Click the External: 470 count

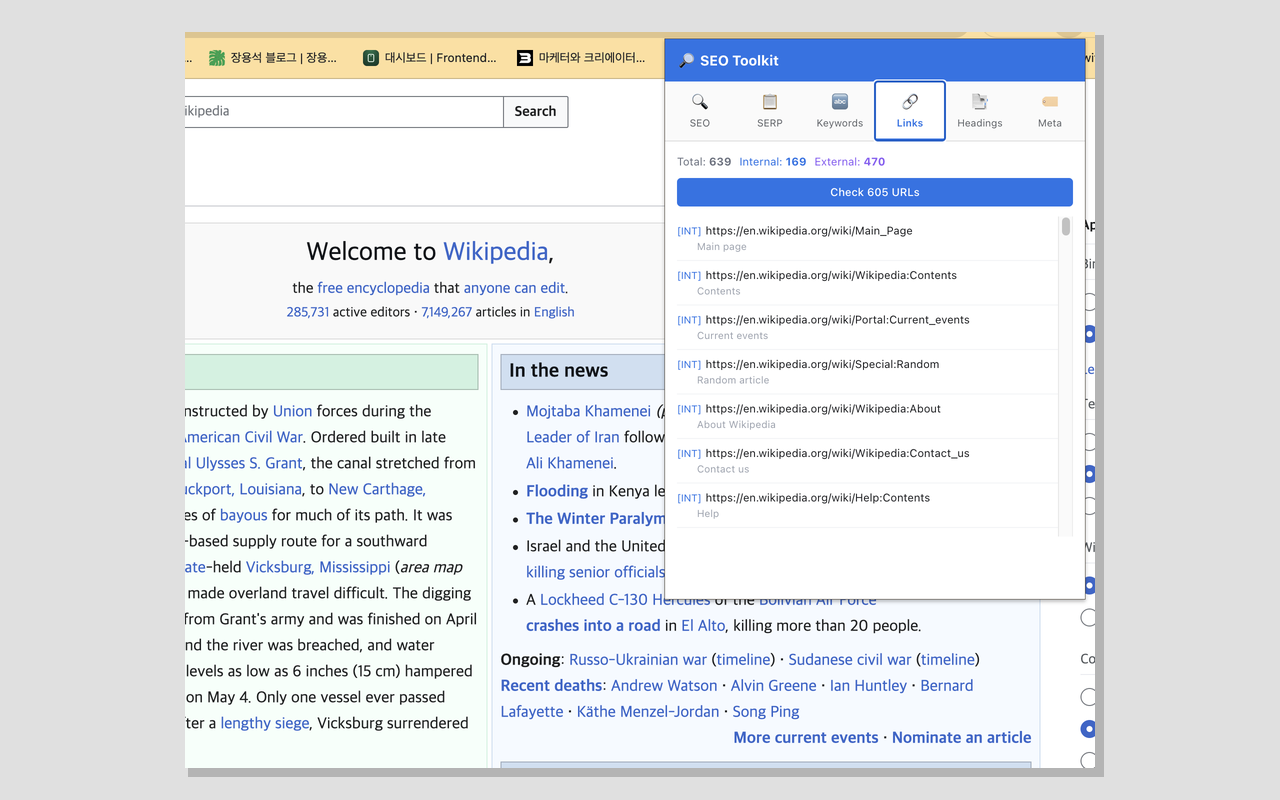point(850,162)
